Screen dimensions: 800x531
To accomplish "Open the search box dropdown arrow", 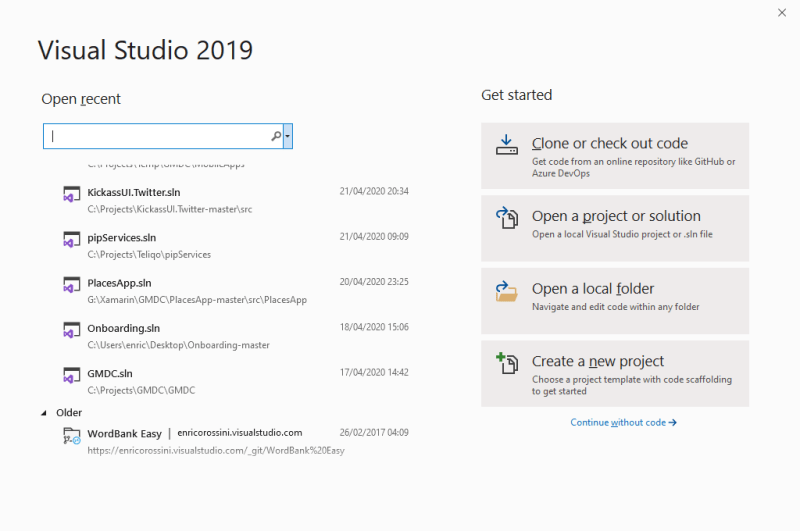I will [288, 136].
